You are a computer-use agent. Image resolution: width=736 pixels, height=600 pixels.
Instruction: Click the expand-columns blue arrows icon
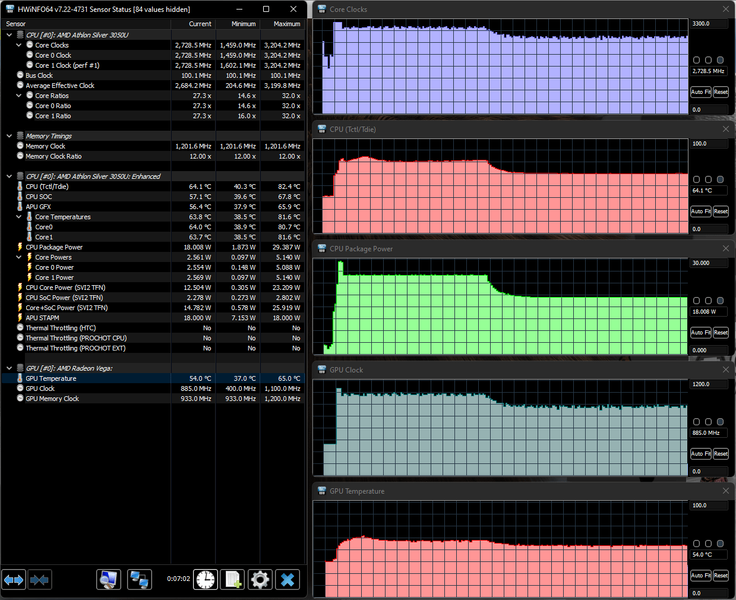[x=14, y=580]
